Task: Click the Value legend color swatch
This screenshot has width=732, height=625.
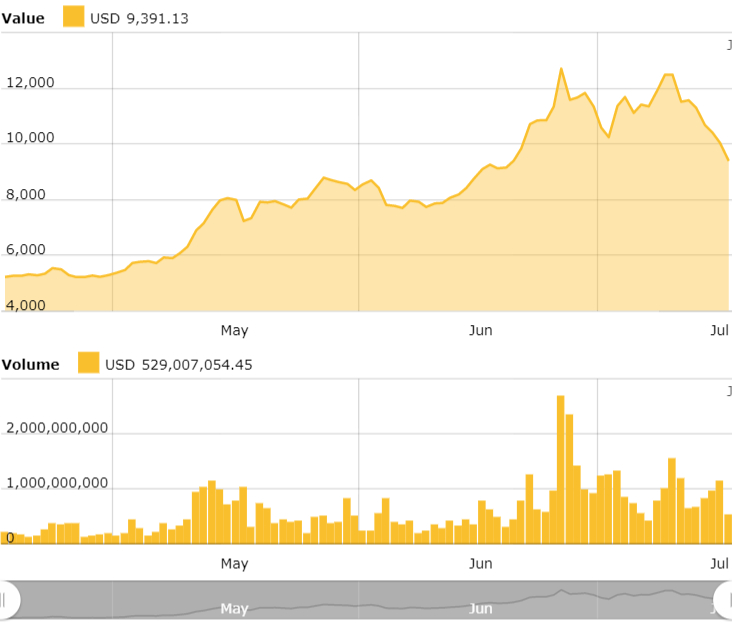Action: coord(74,16)
